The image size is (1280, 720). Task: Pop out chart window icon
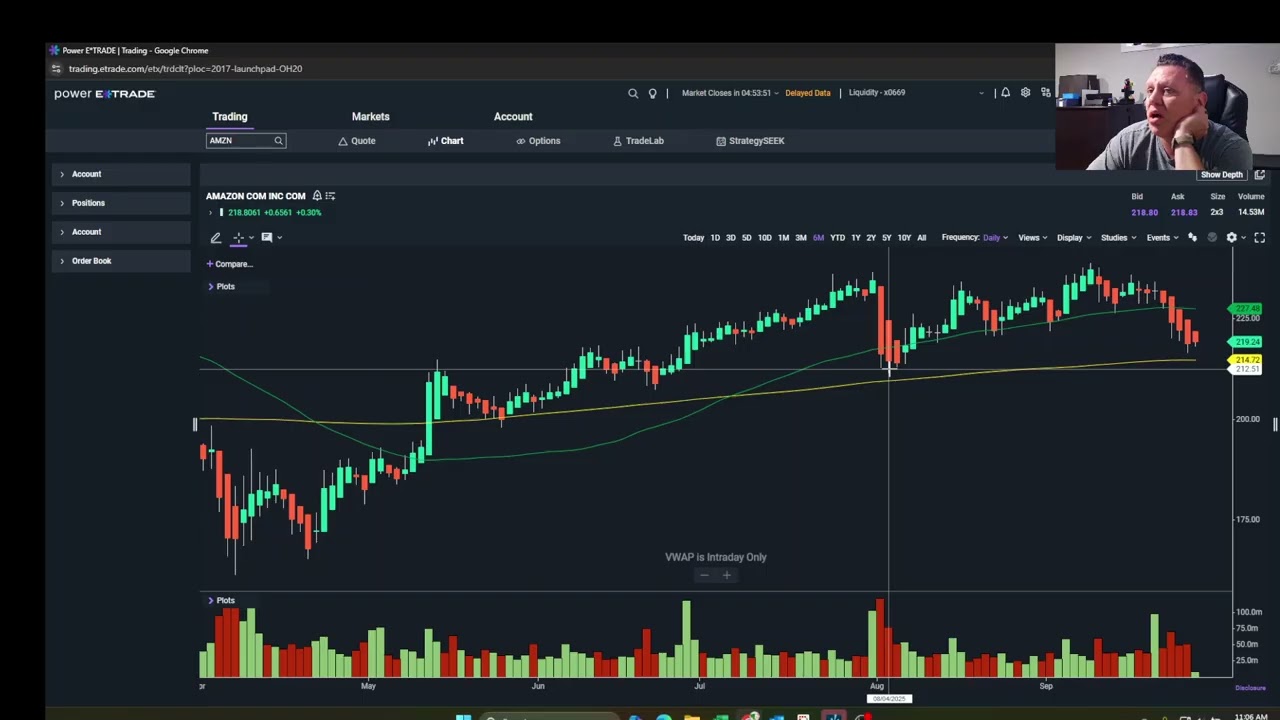1260,175
